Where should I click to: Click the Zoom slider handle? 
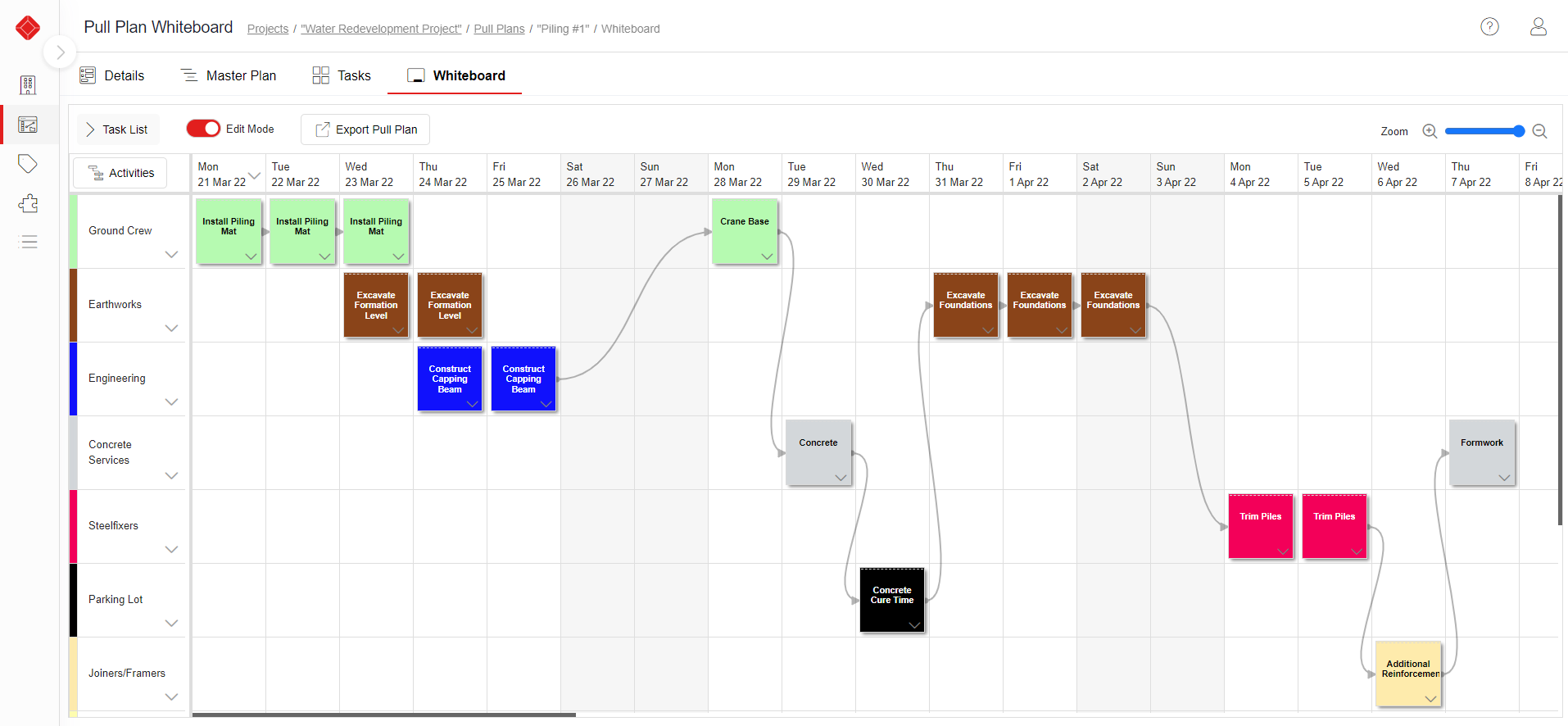tap(1518, 131)
